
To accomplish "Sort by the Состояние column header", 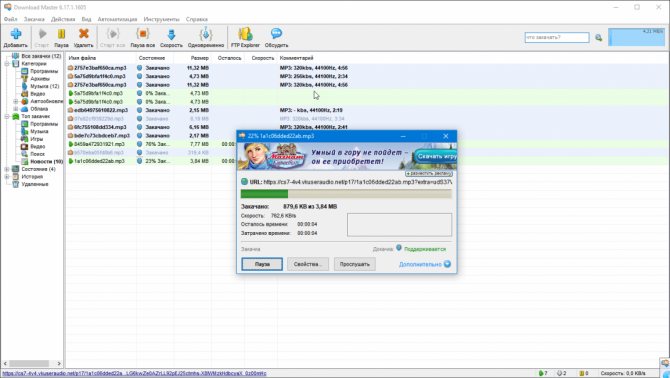I will point(155,58).
